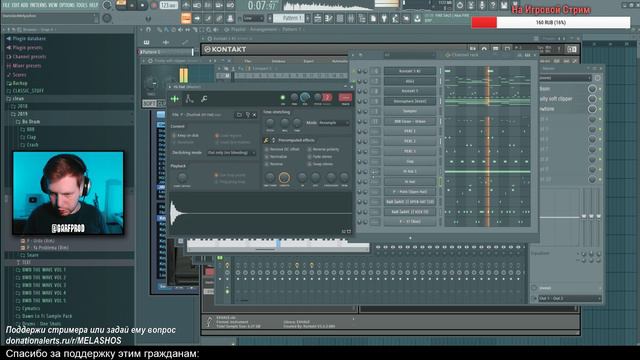Viewport: 640px width, 360px height.
Task: Open the FILE menu
Action: click(x=7, y=5)
